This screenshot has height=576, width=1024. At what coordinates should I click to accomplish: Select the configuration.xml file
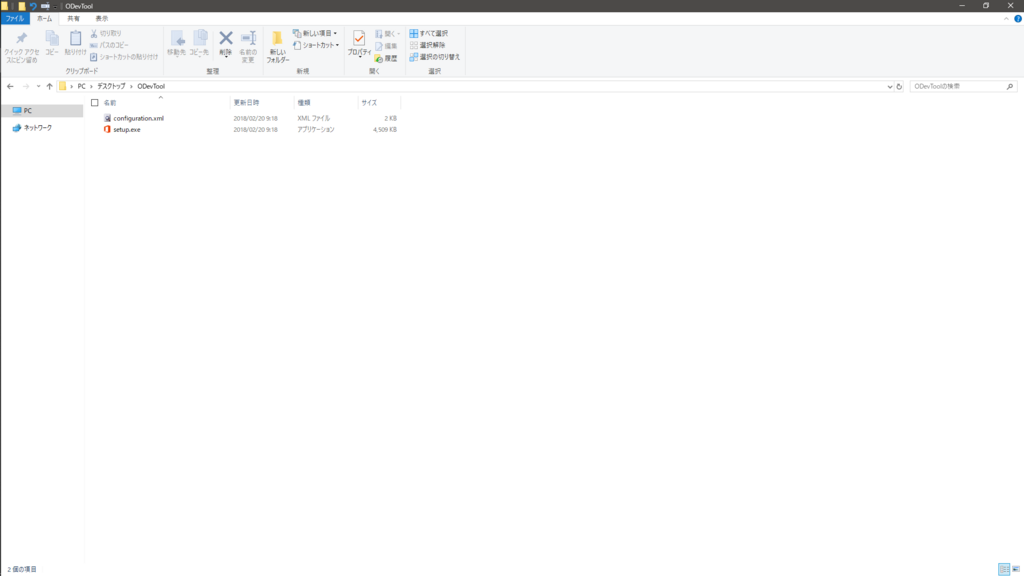coord(138,118)
